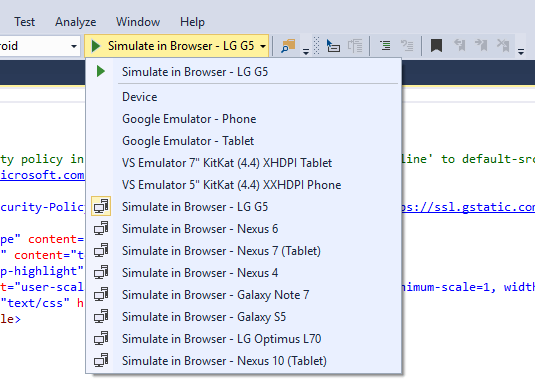Click the device icon beside Nexus 7 (Tablet)
Image resolution: width=536 pixels, height=380 pixels.
point(101,250)
